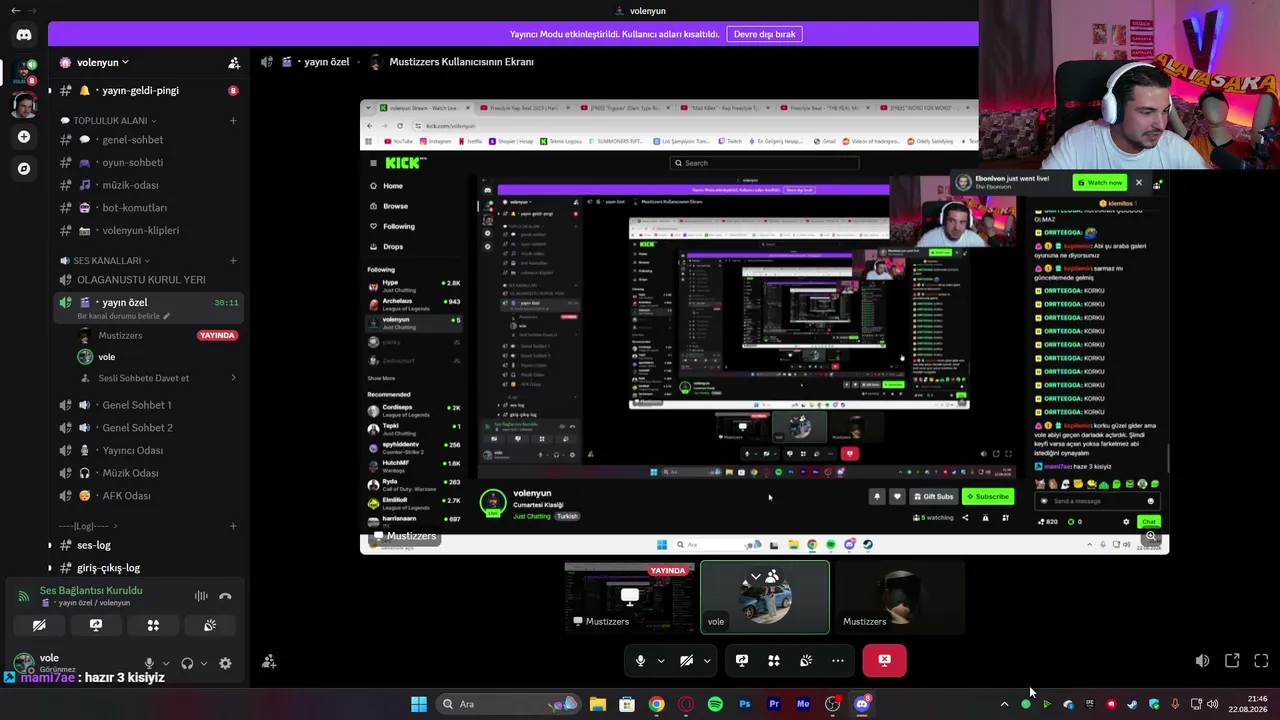The height and width of the screenshot is (720, 1280).
Task: Click the plus icon beside the Log category
Action: click(x=233, y=526)
